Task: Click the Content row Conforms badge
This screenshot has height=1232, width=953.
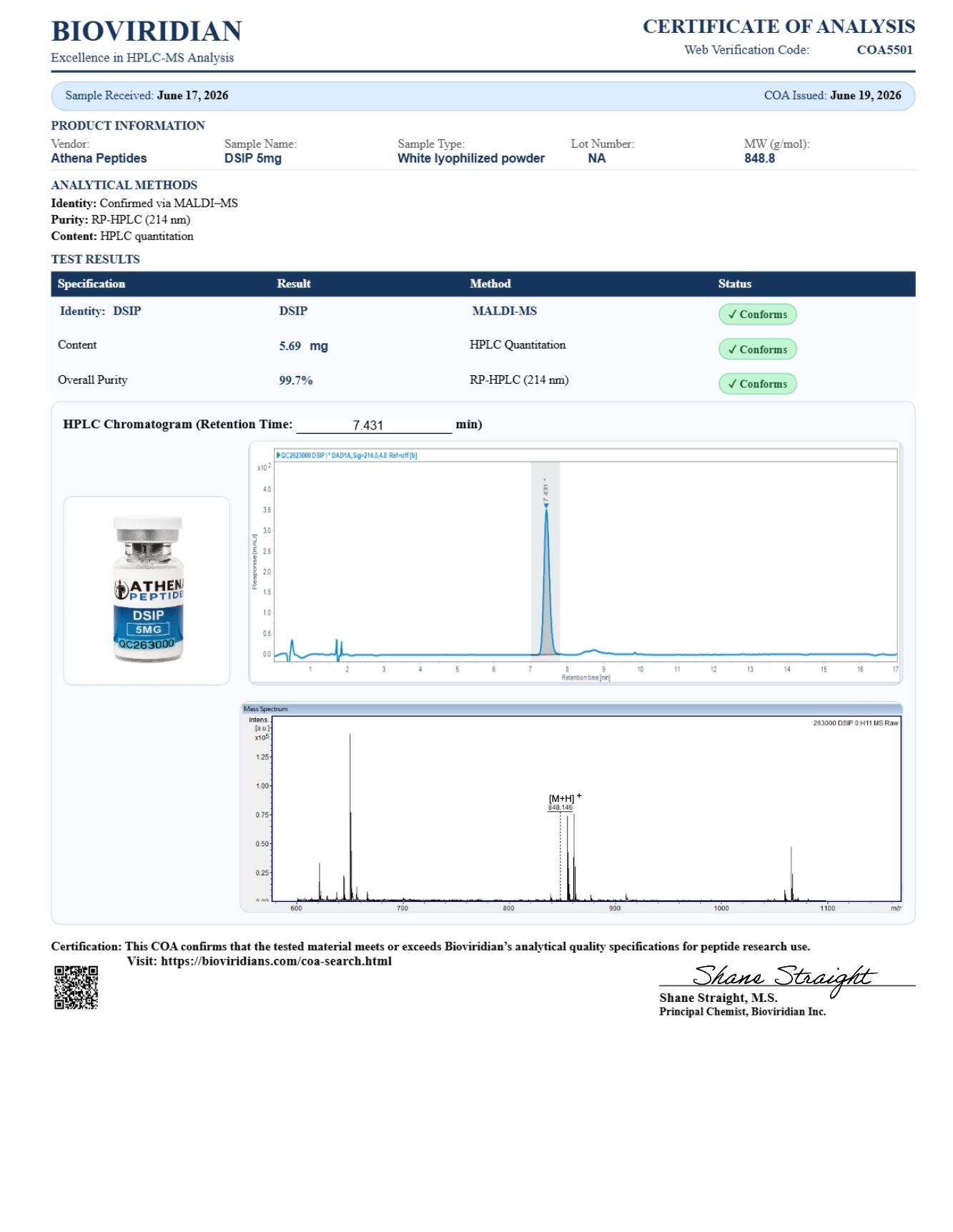Action: [757, 349]
